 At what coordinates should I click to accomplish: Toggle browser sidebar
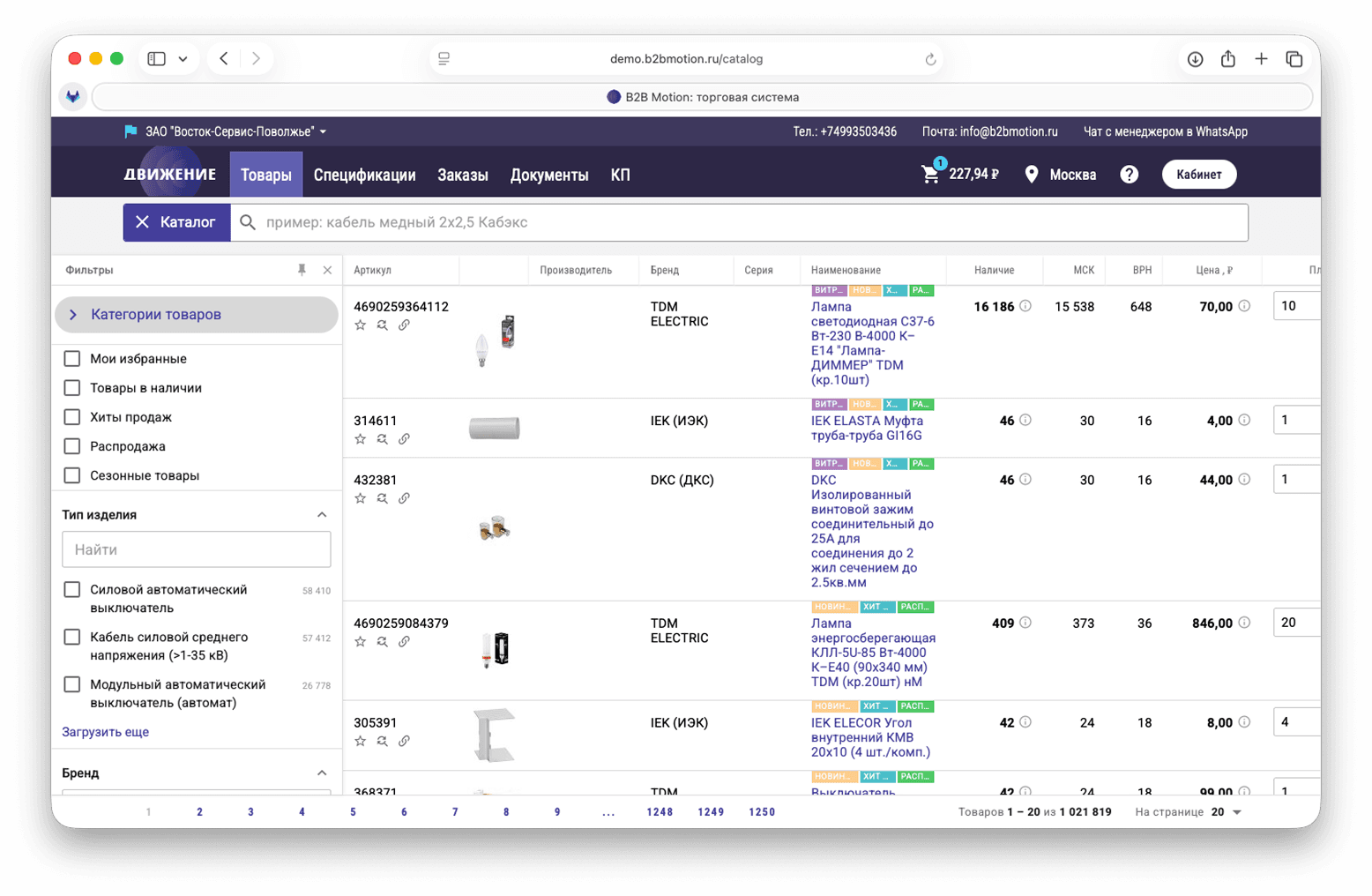tap(156, 59)
